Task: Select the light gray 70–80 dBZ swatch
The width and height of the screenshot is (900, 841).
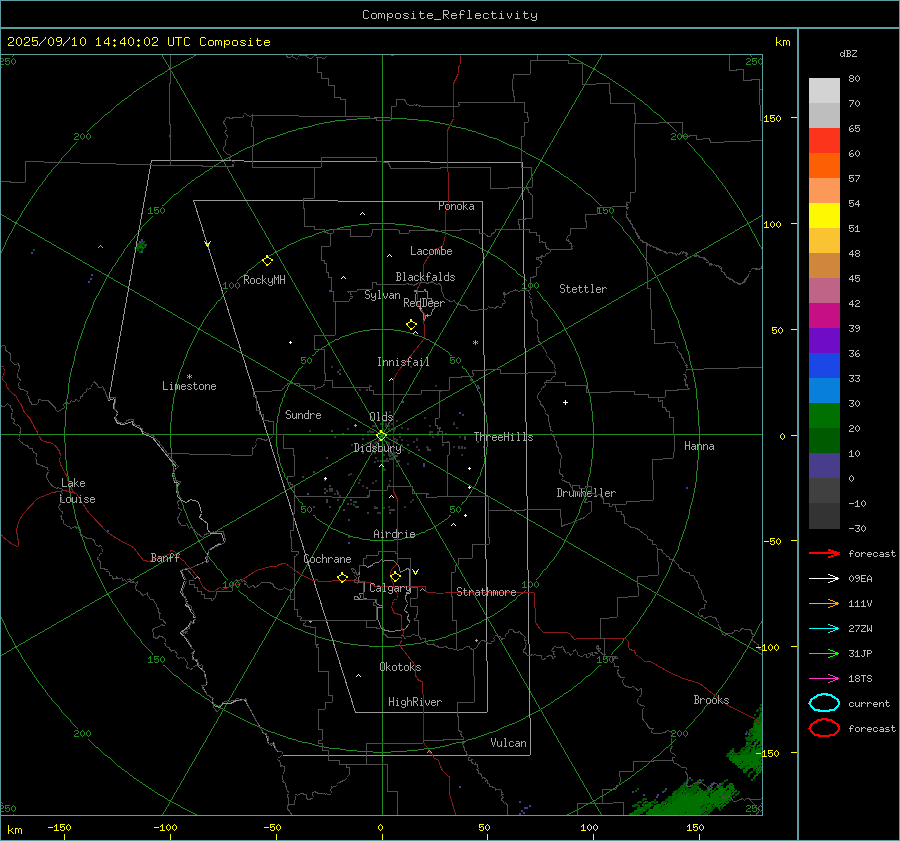Action: 824,91
